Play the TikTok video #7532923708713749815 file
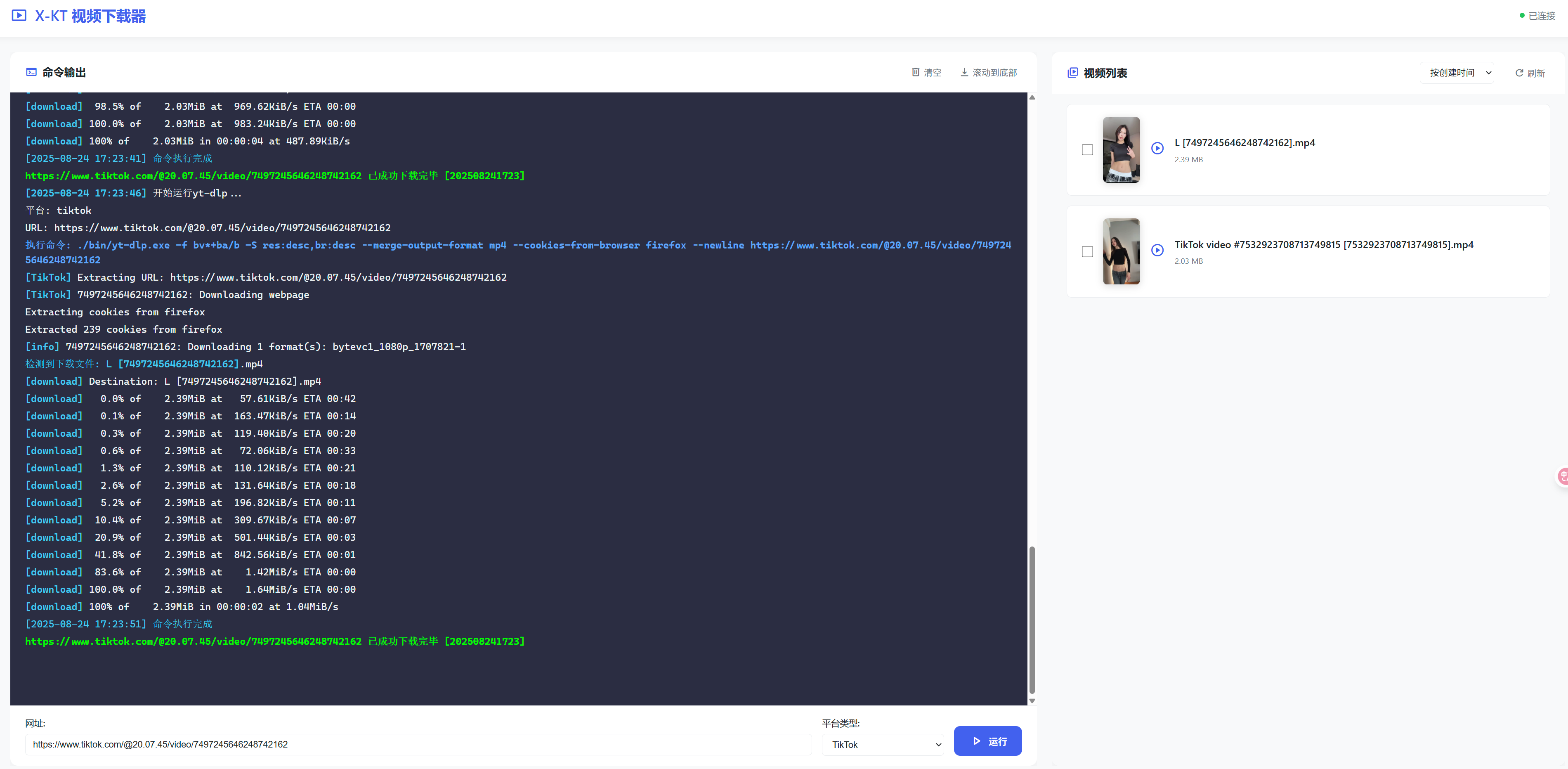 1157,250
